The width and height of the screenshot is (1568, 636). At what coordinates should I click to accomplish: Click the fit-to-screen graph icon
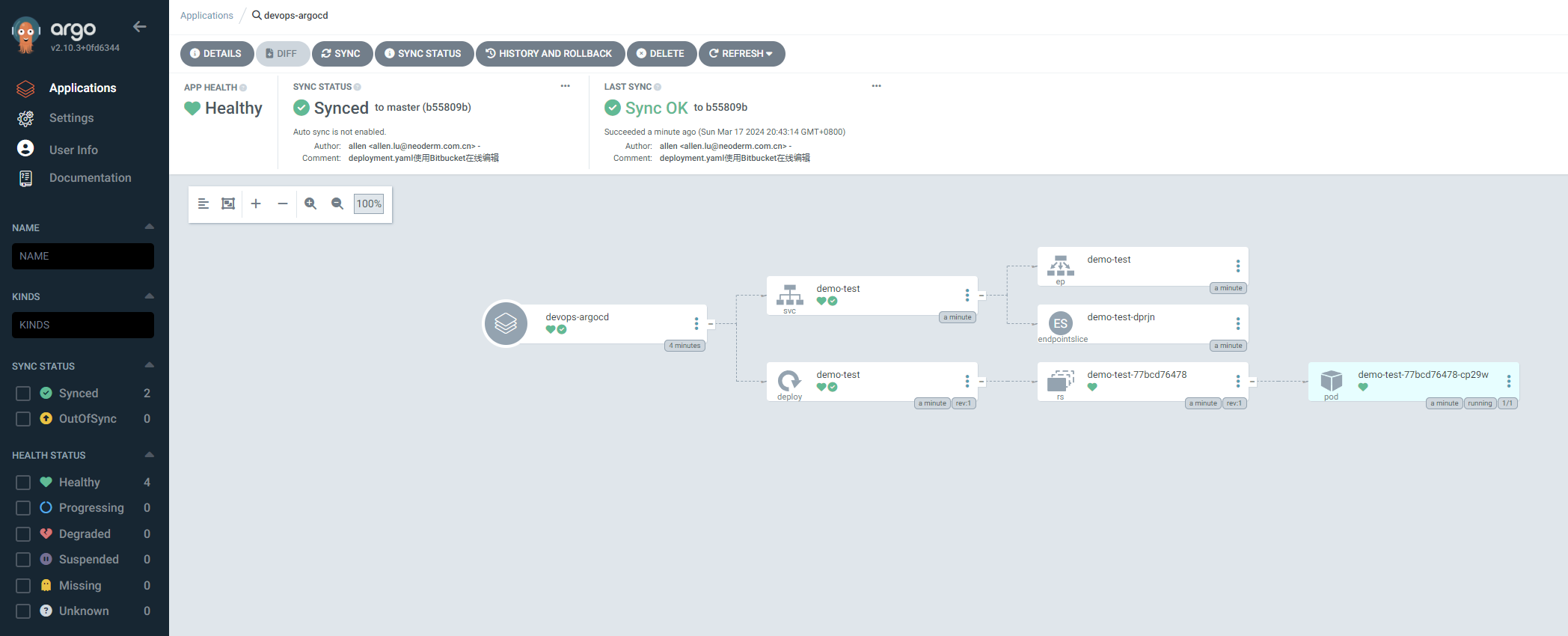click(228, 204)
